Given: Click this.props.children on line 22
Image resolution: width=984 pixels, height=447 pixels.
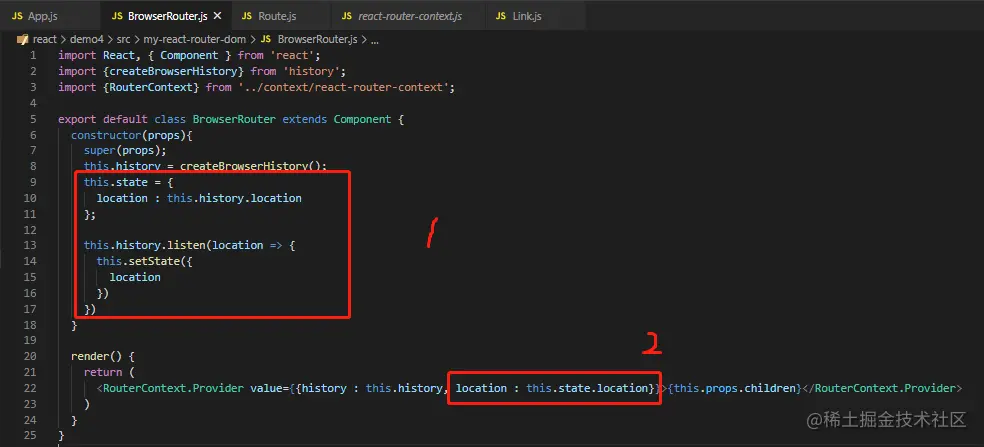Looking at the screenshot, I should point(736,388).
